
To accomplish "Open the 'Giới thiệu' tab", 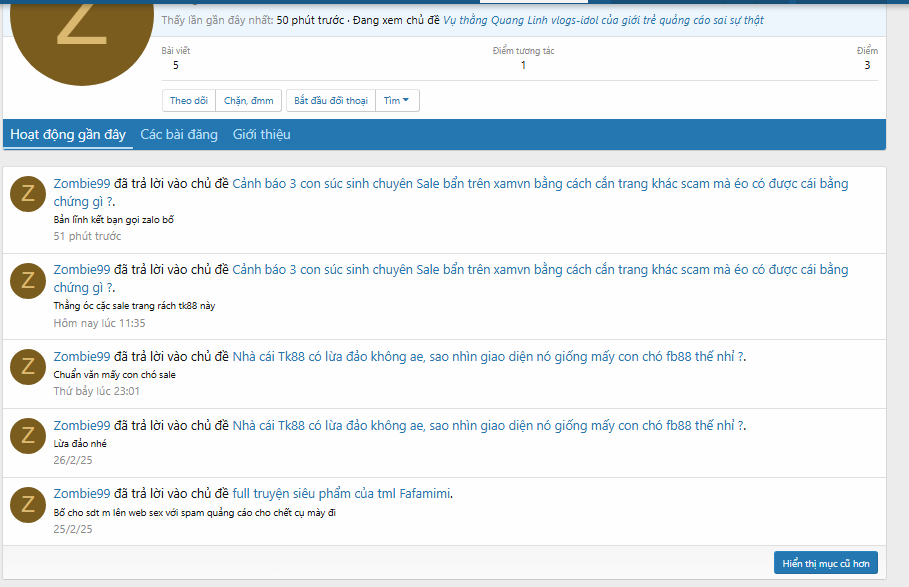I will pos(261,134).
